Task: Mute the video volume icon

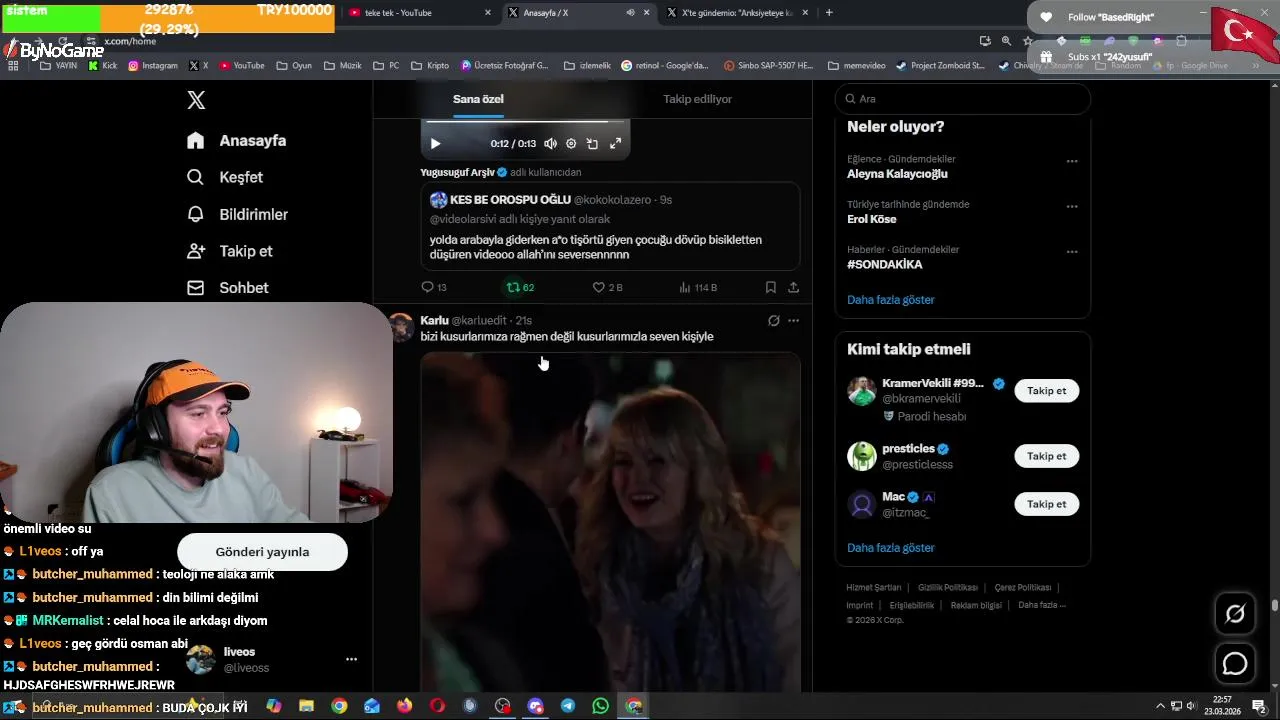Action: [x=550, y=144]
